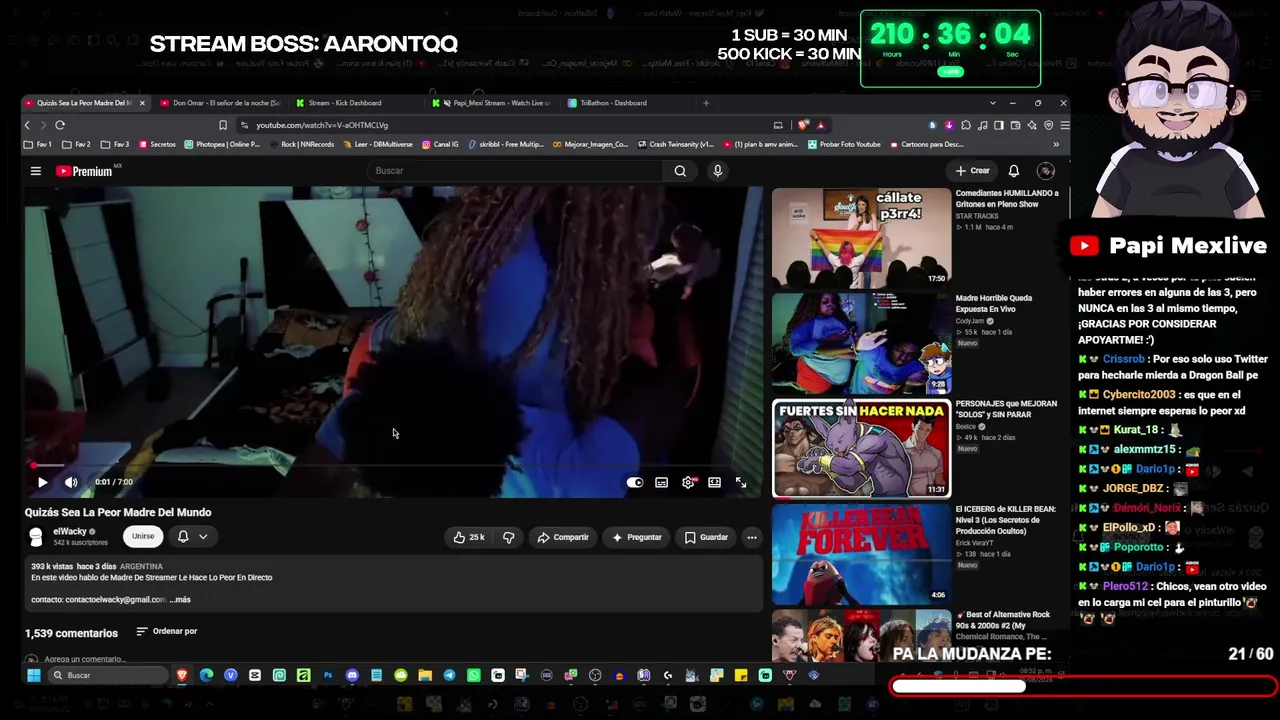Open File Explorer from the taskbar

[x=425, y=675]
